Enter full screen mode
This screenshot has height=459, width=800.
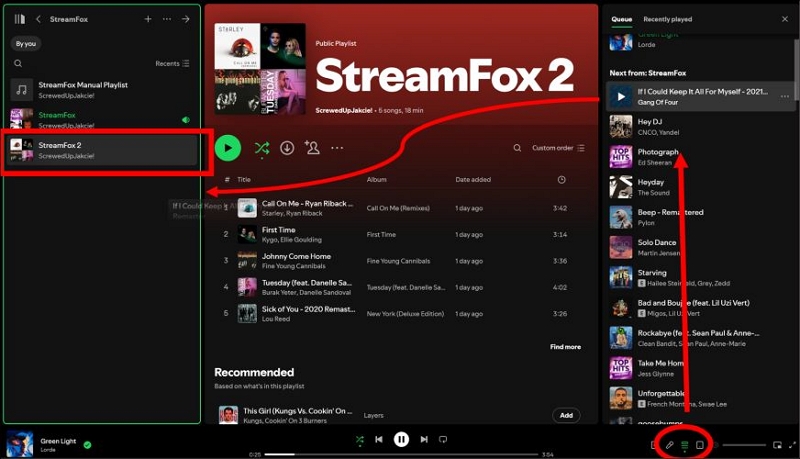[792, 445]
